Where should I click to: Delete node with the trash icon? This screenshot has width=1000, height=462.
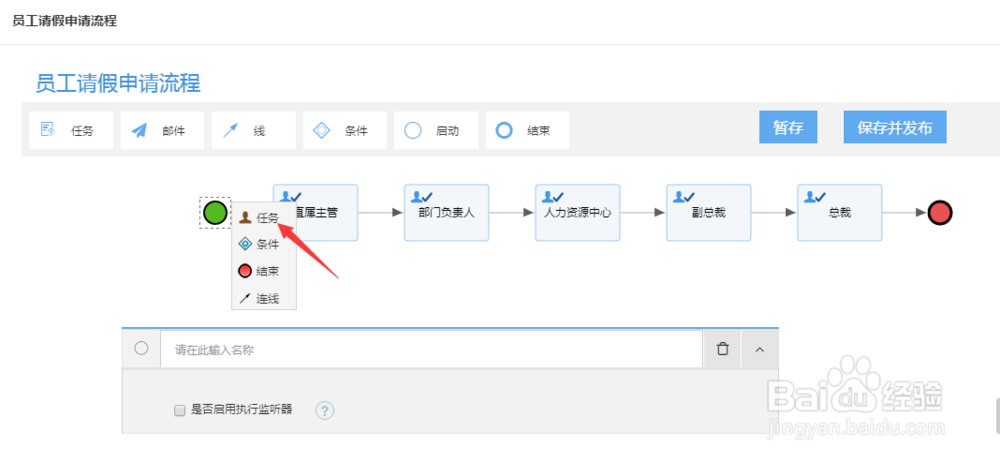click(723, 349)
